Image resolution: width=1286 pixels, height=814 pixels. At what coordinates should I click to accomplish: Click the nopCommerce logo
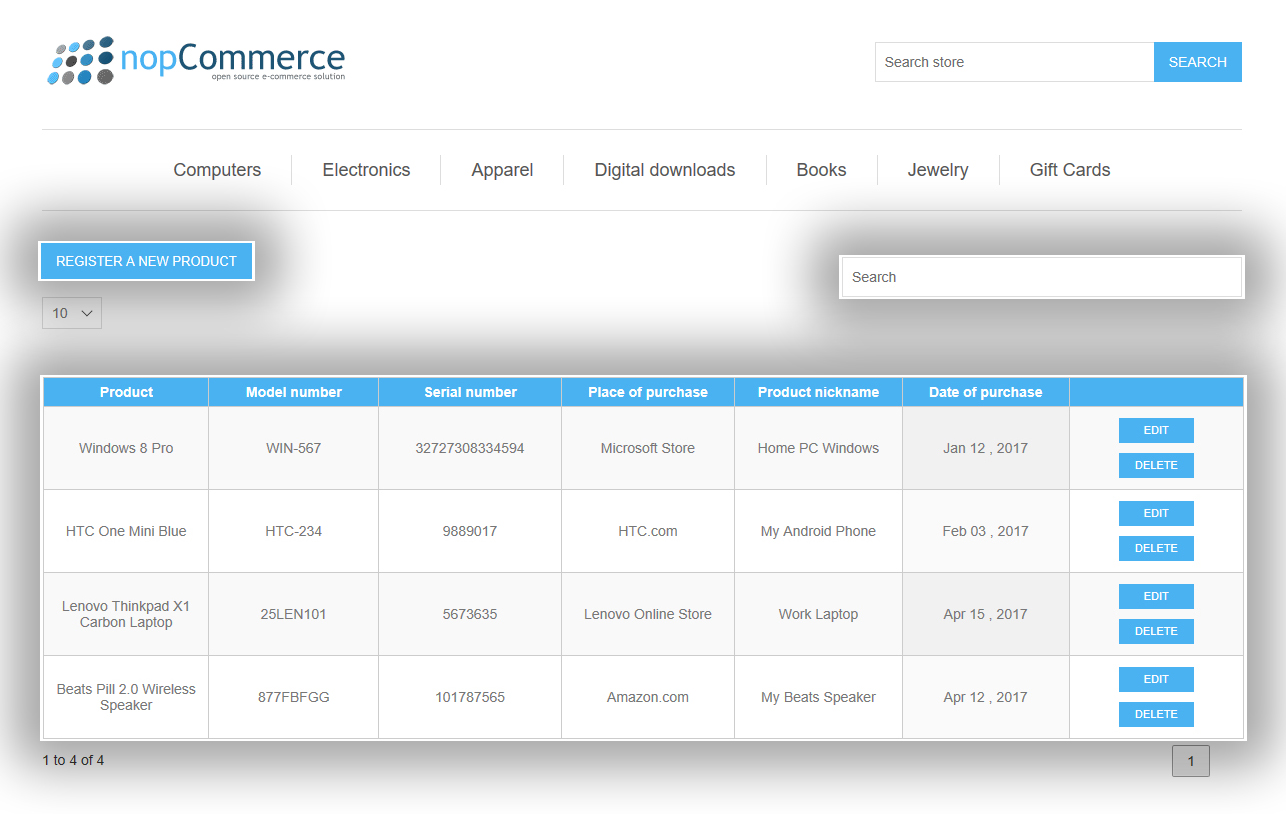[x=196, y=61]
